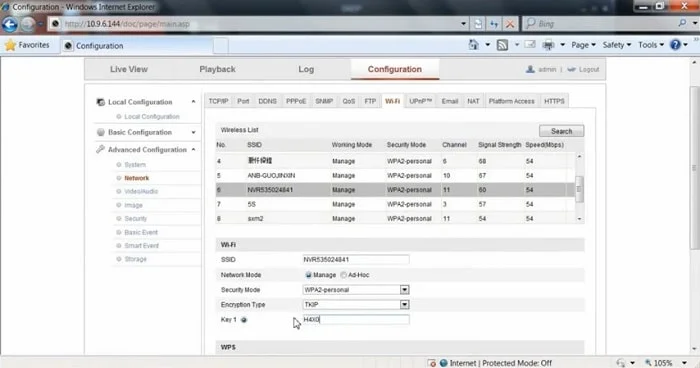Open the Smart Event configuration item
Screen dimensions: 700x368
pyautogui.click(x=142, y=246)
